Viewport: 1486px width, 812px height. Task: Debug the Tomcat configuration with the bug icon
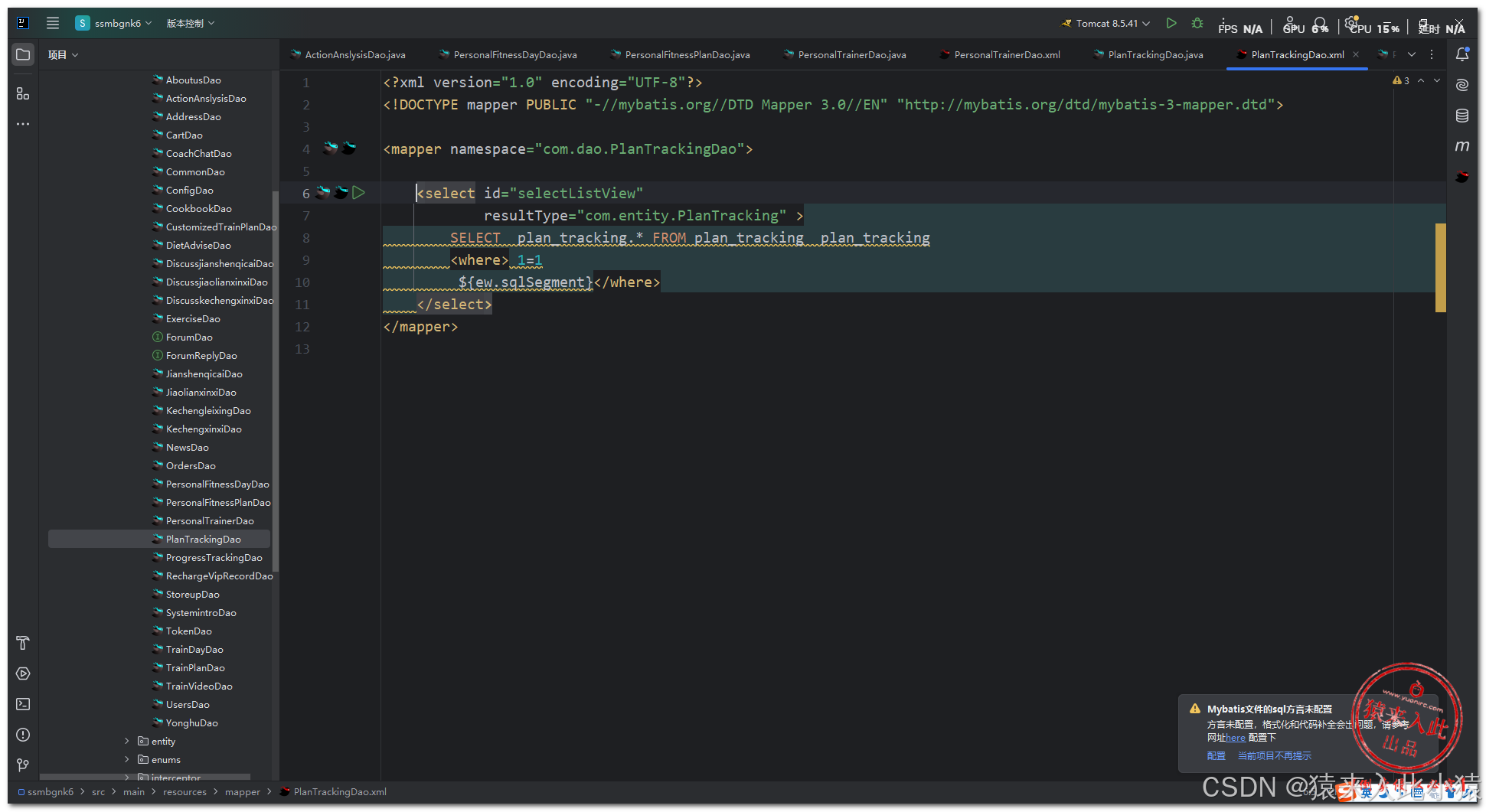pyautogui.click(x=1197, y=23)
